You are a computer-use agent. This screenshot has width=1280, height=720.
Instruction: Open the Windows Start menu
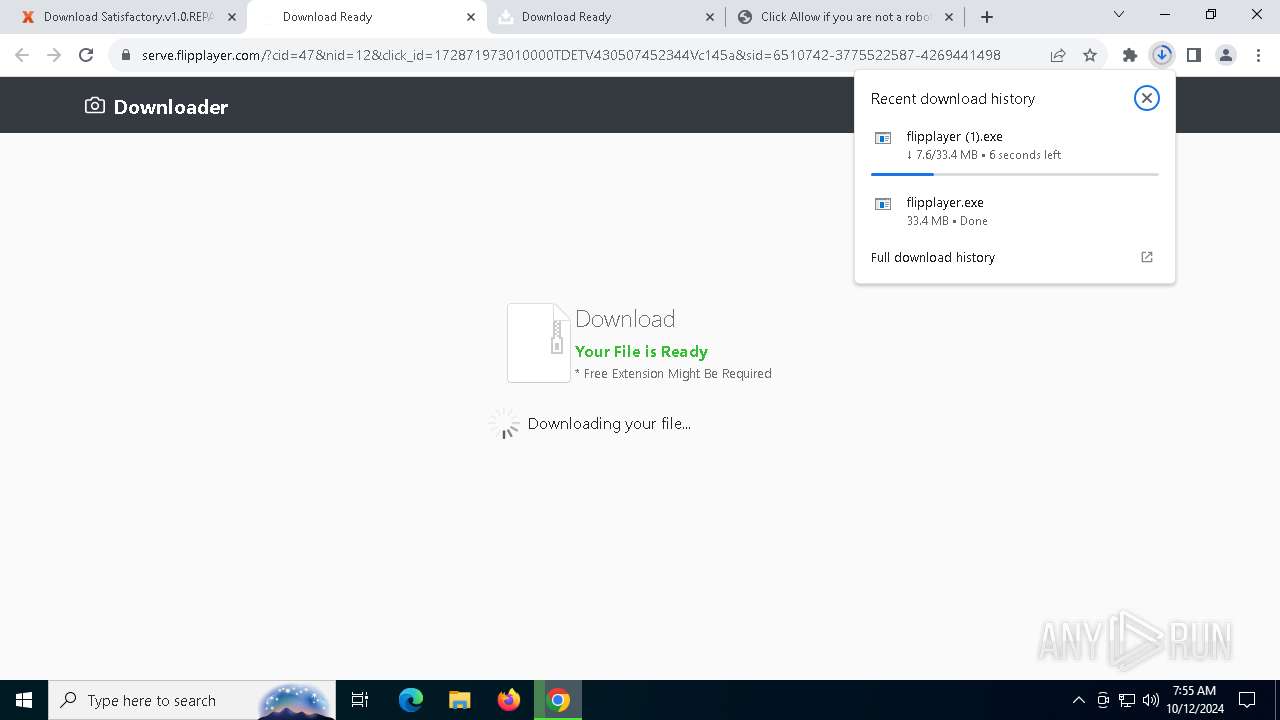tap(24, 700)
